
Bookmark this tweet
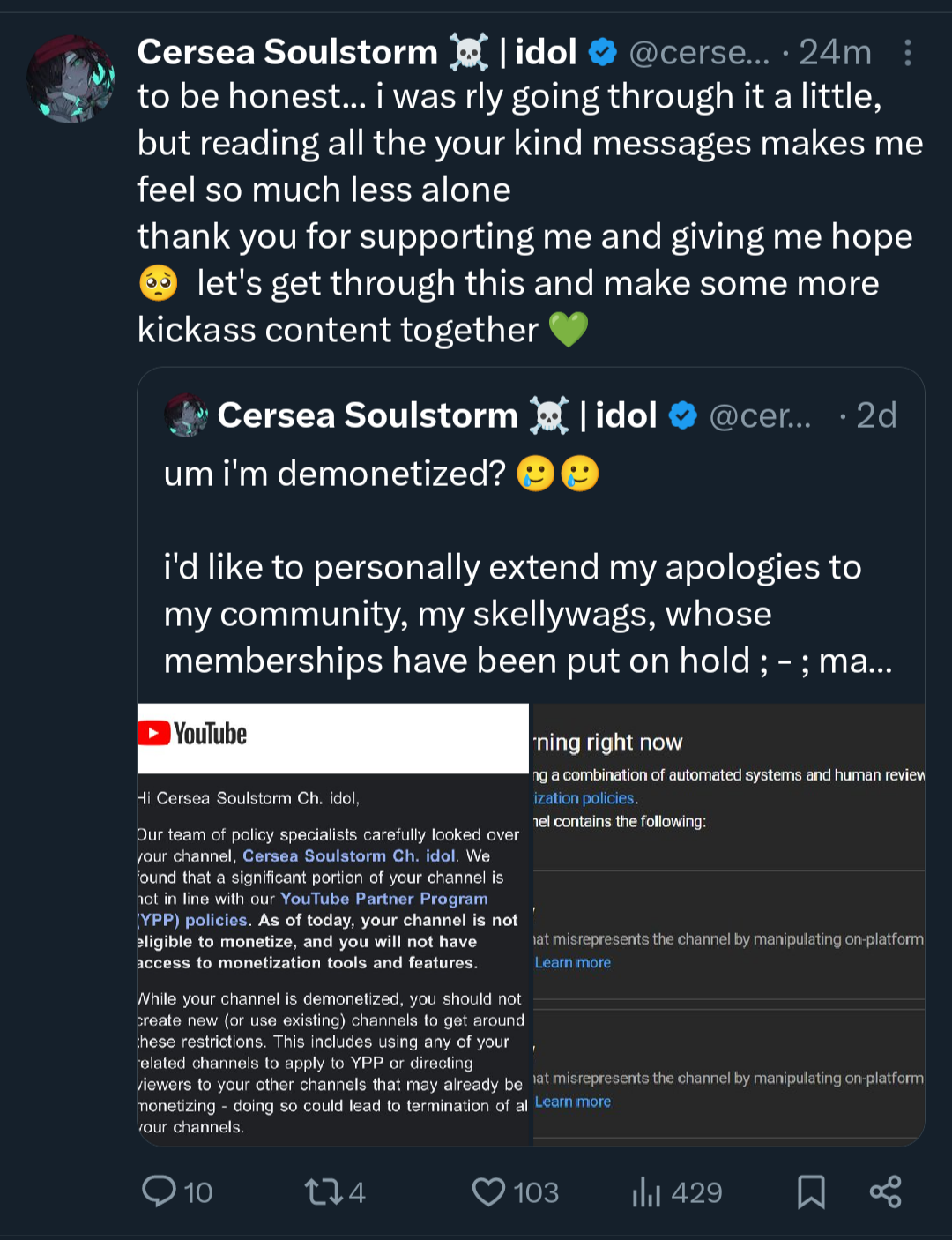810,1191
